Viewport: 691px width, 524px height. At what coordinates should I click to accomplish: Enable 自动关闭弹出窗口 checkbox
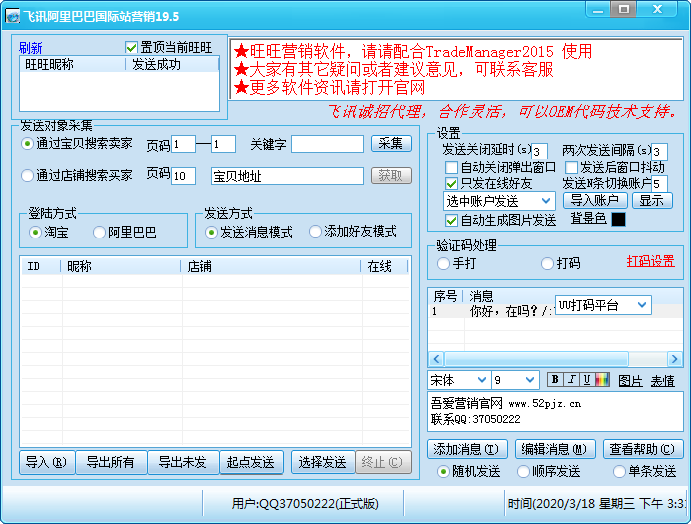point(452,168)
